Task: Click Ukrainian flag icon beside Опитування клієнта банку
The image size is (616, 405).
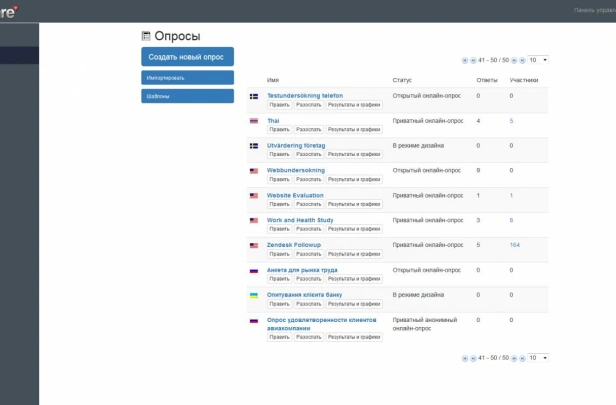Action: coord(254,295)
